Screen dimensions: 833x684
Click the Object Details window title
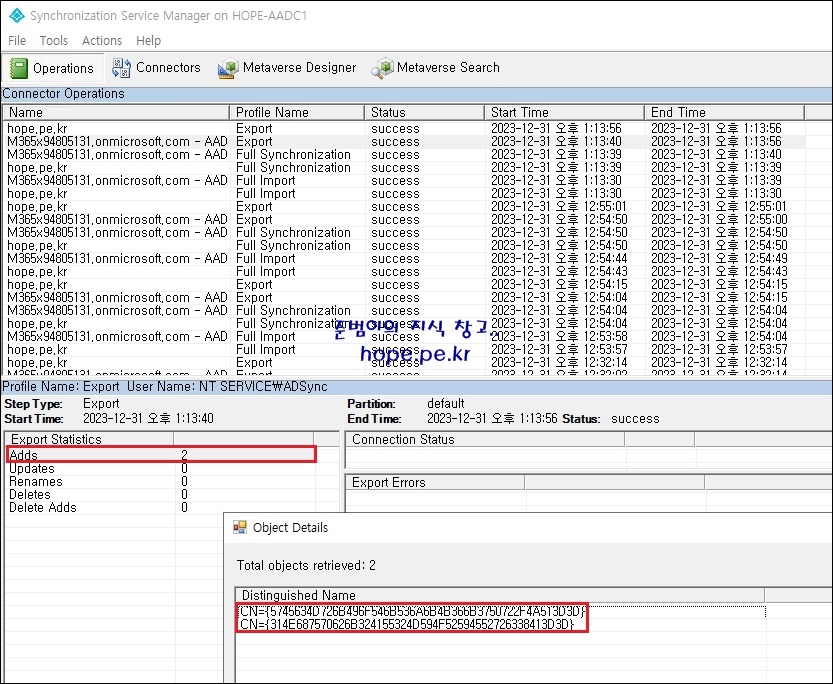290,527
